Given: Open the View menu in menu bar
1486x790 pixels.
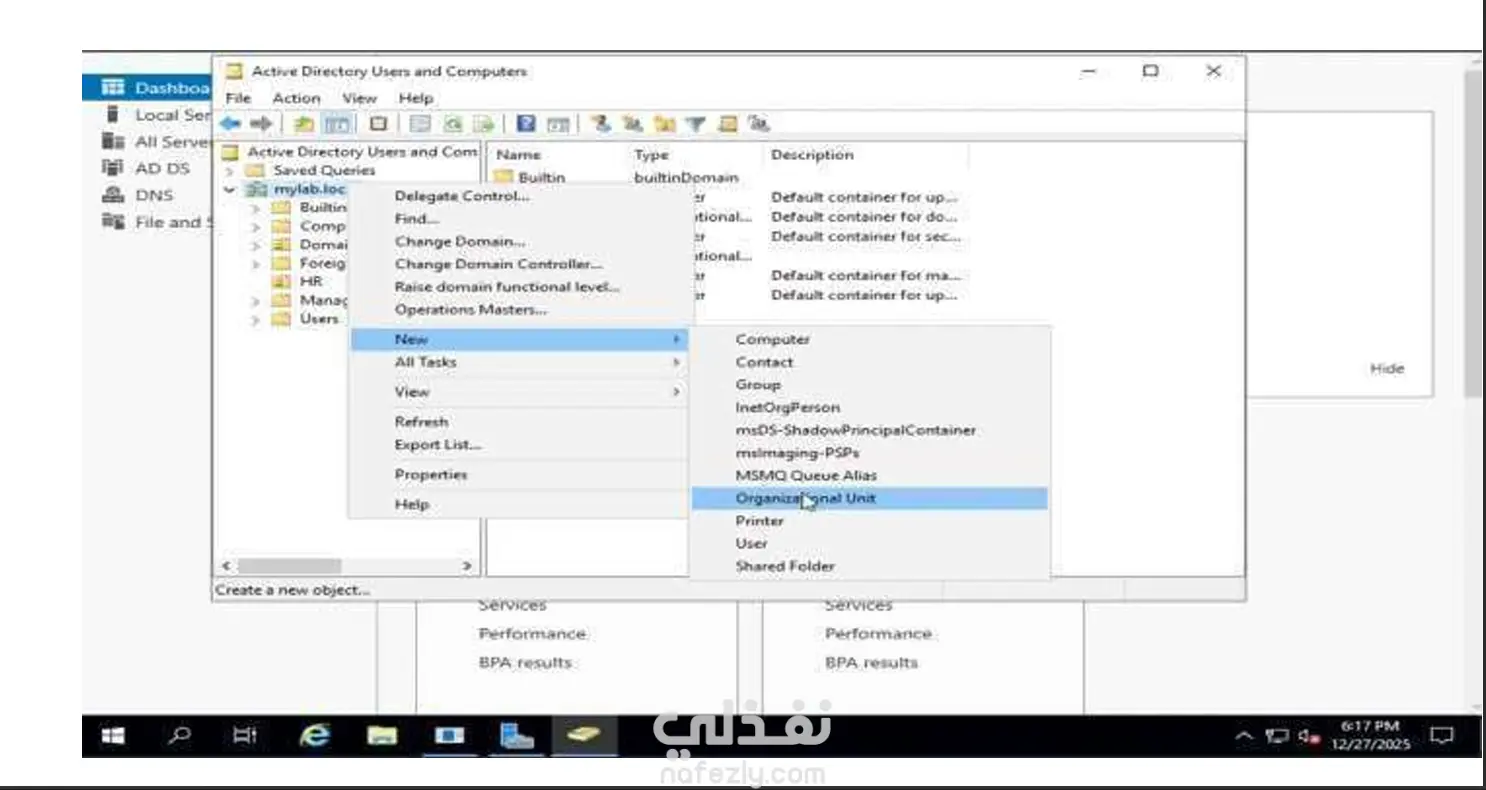Looking at the screenshot, I should pos(359,98).
